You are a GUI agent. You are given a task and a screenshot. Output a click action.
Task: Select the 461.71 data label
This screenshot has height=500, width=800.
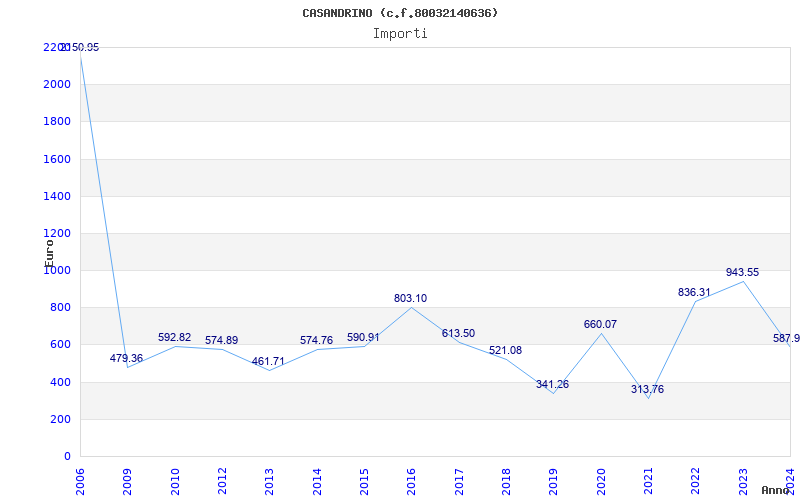point(268,361)
